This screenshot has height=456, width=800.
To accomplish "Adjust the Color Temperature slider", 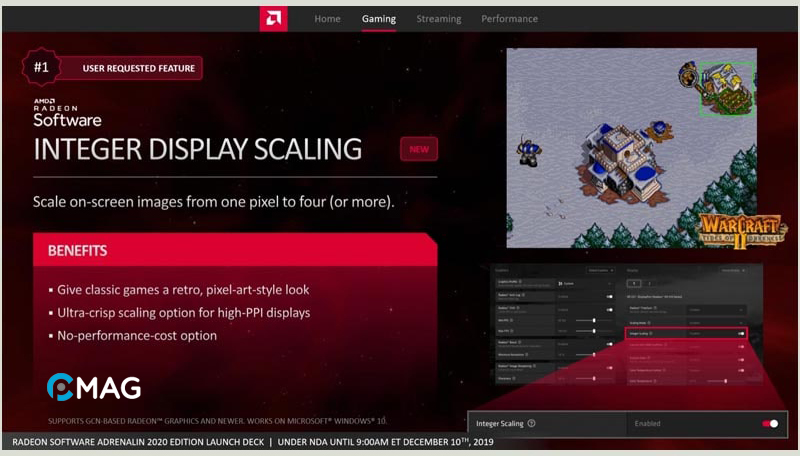I will click(x=726, y=381).
